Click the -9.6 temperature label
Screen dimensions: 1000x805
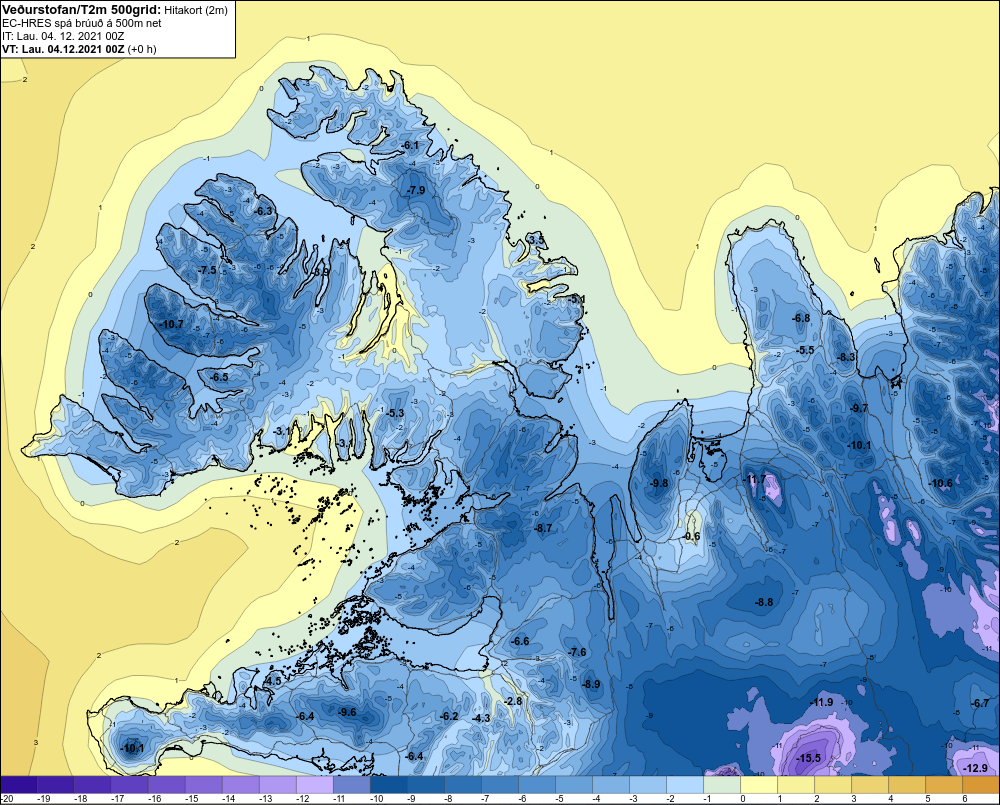[x=347, y=712]
